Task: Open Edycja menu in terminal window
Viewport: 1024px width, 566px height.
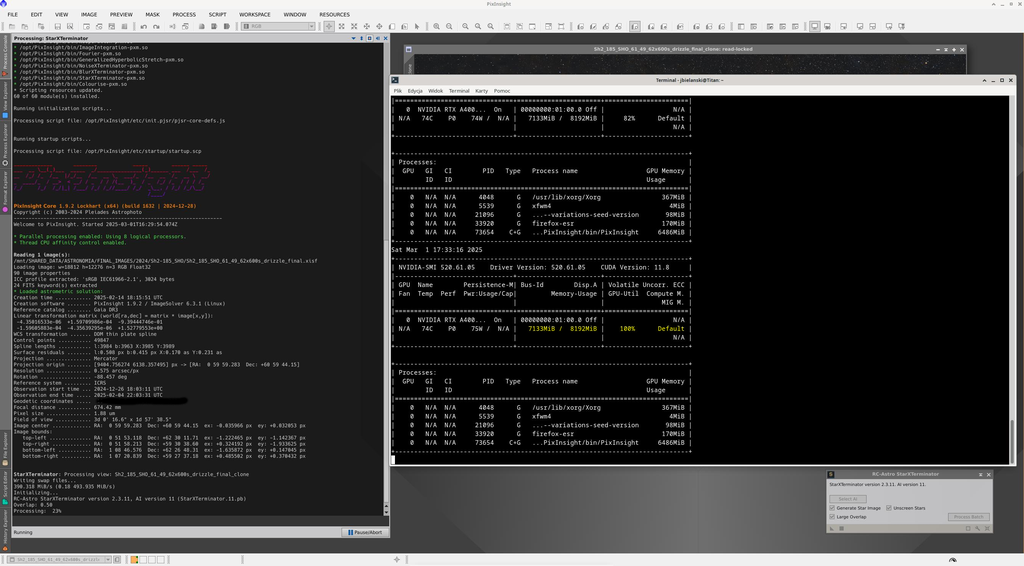Action: coord(415,91)
